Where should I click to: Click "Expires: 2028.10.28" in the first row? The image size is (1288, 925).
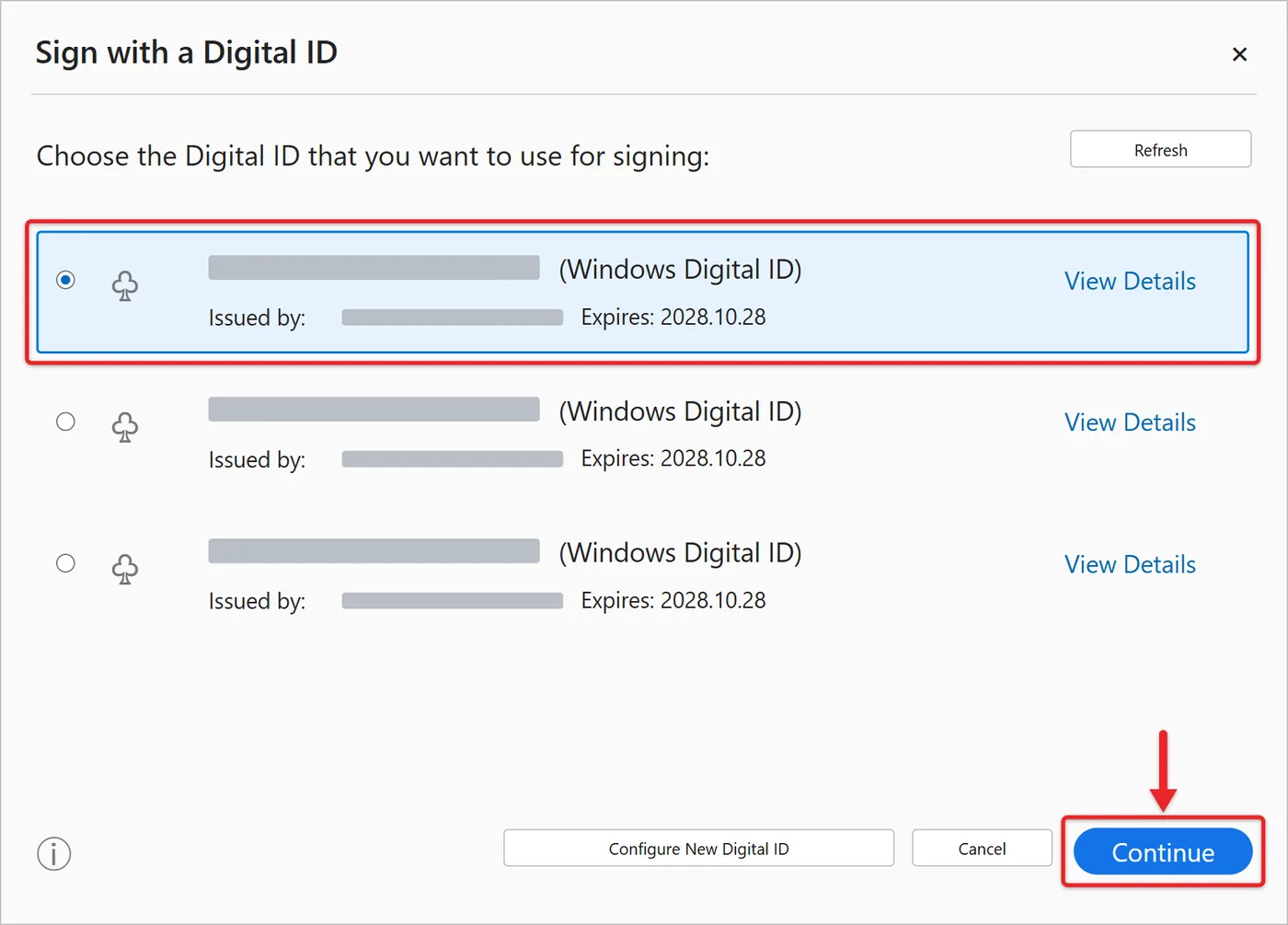pyautogui.click(x=673, y=317)
